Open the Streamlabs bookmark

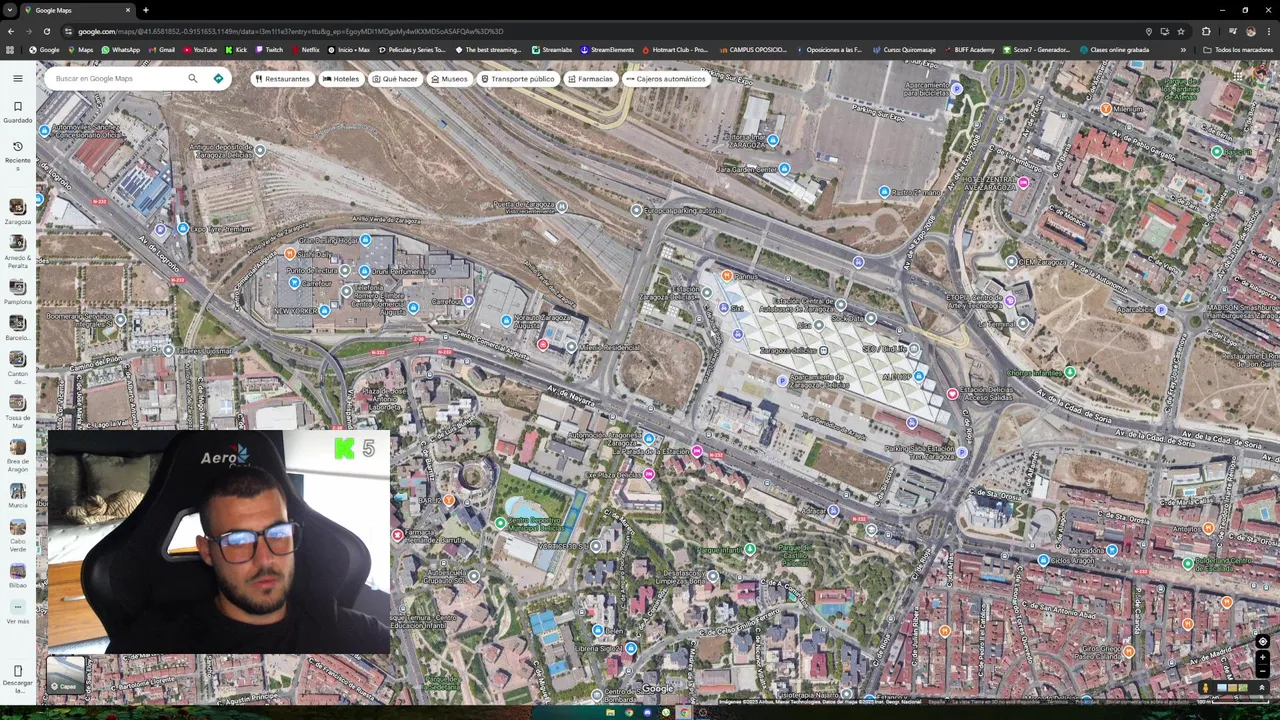pos(552,50)
